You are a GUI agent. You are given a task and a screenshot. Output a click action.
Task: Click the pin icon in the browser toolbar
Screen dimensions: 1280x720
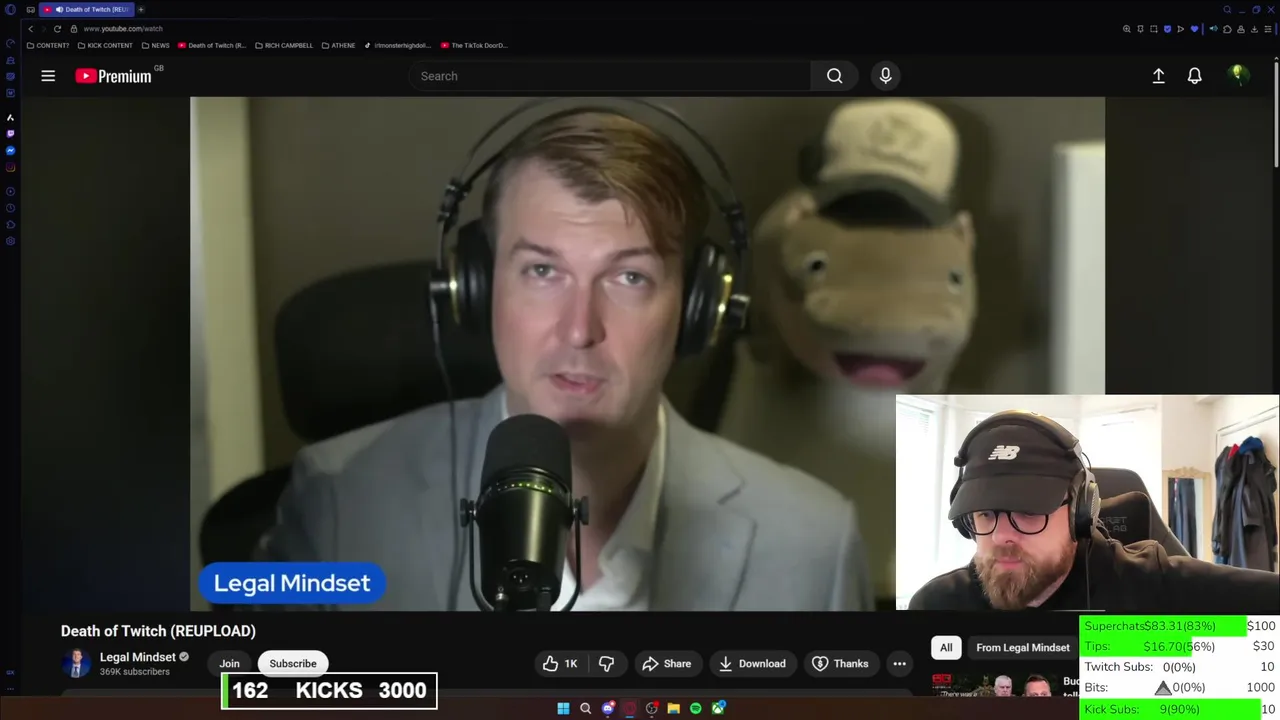[x=1140, y=29]
